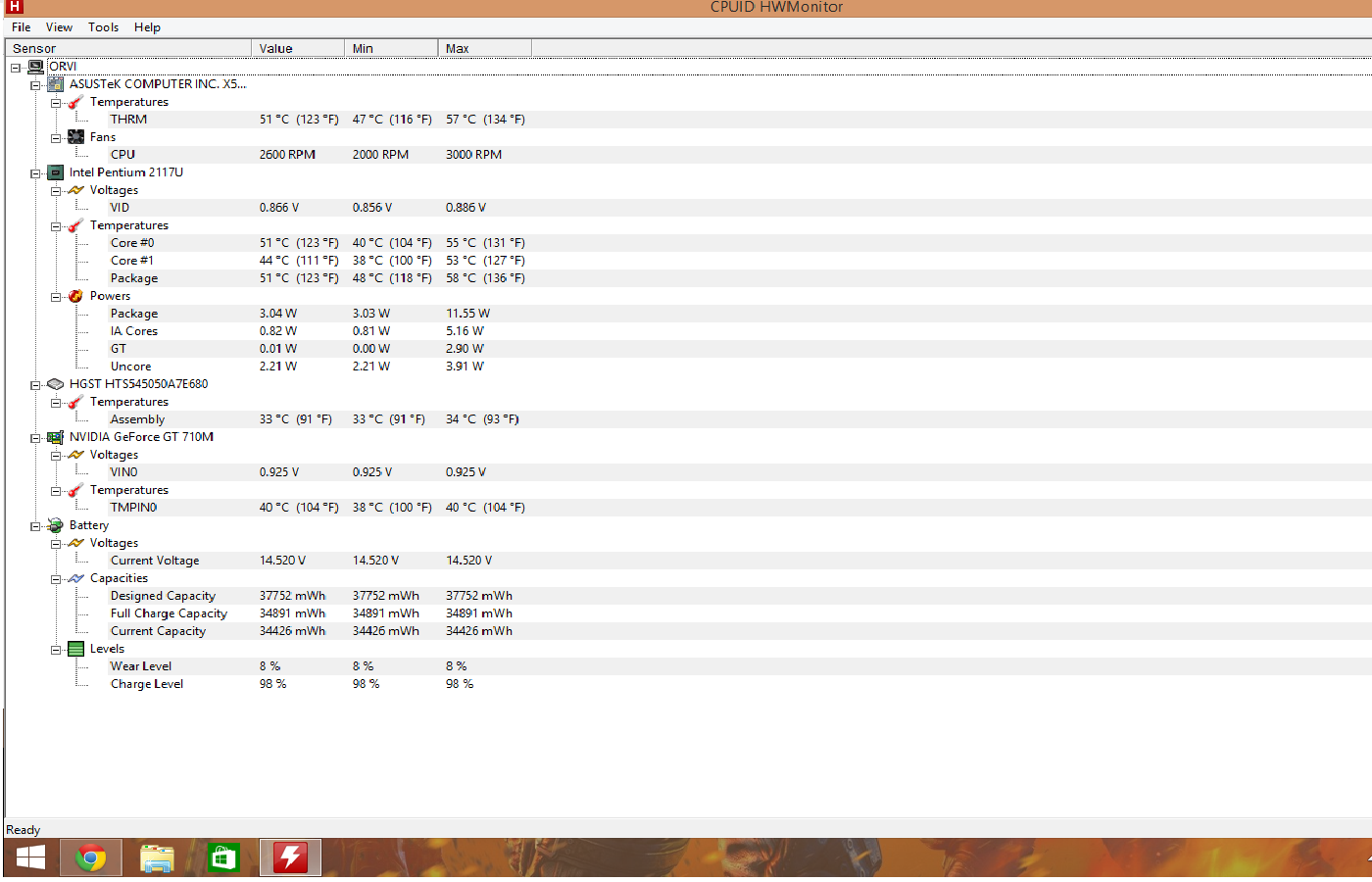Screen dimensions: 1372x882
Task: Click the ASUSTeK motherboard icon
Action: 56,84
